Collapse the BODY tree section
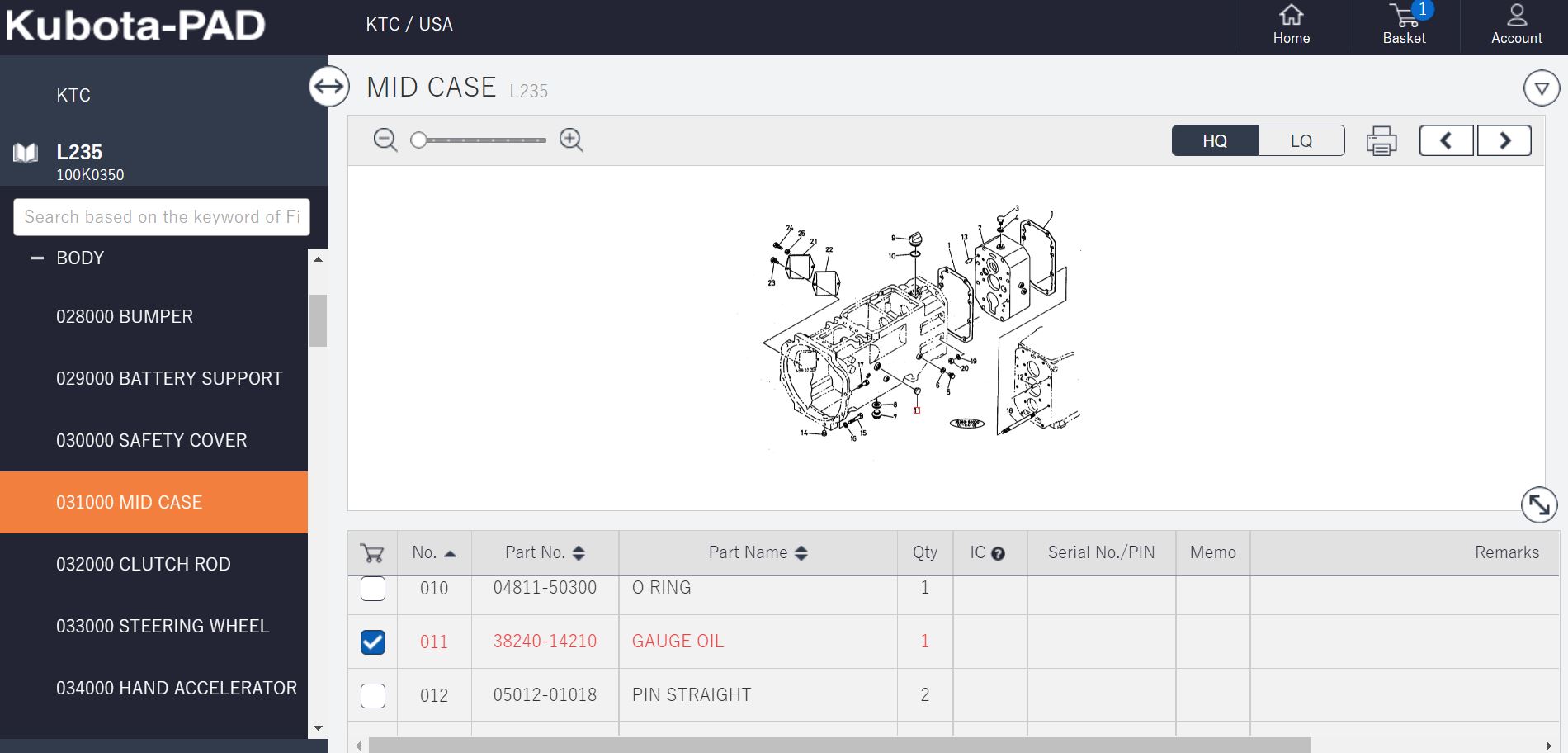This screenshot has width=1568, height=753. pos(37,258)
